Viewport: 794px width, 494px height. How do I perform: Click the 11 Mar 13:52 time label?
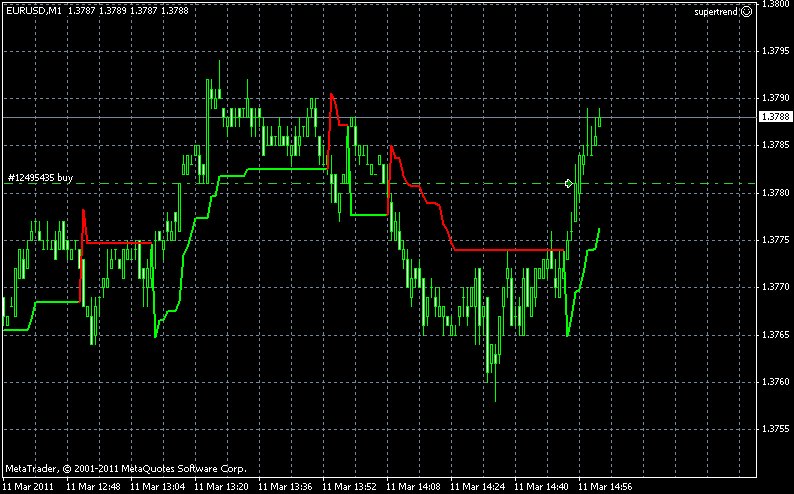351,487
